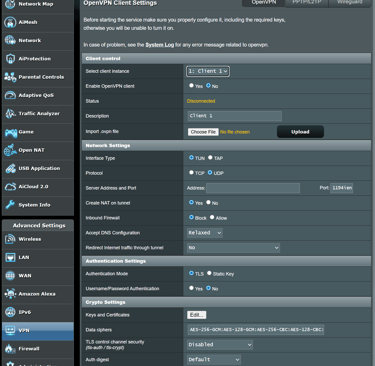The width and height of the screenshot is (375, 366).
Task: Switch to the Wireguard tab
Action: coord(350,3)
